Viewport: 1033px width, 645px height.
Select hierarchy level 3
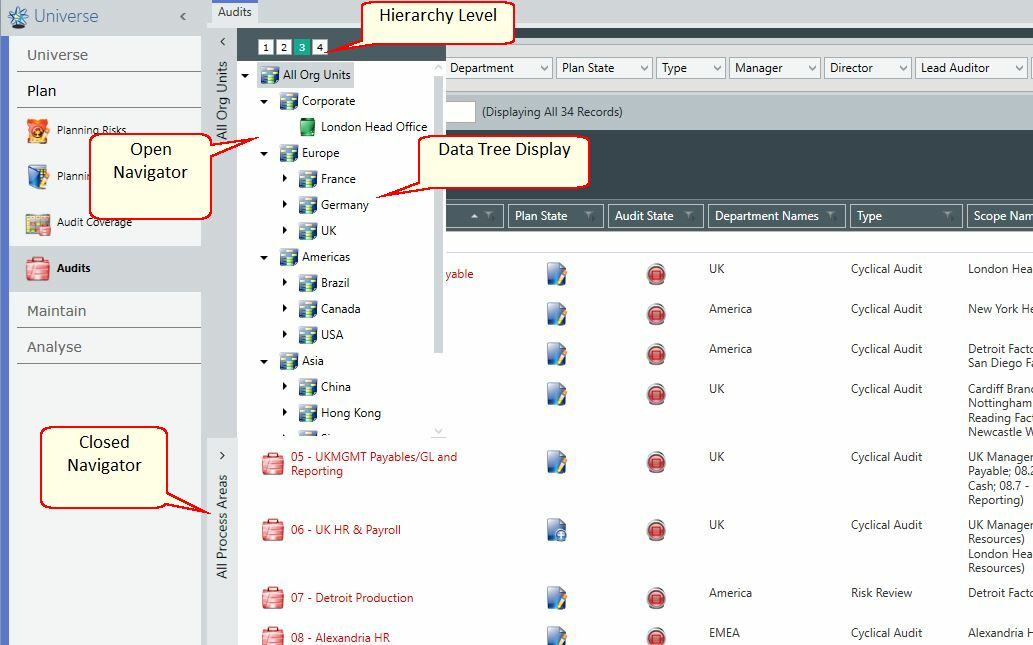(x=302, y=47)
